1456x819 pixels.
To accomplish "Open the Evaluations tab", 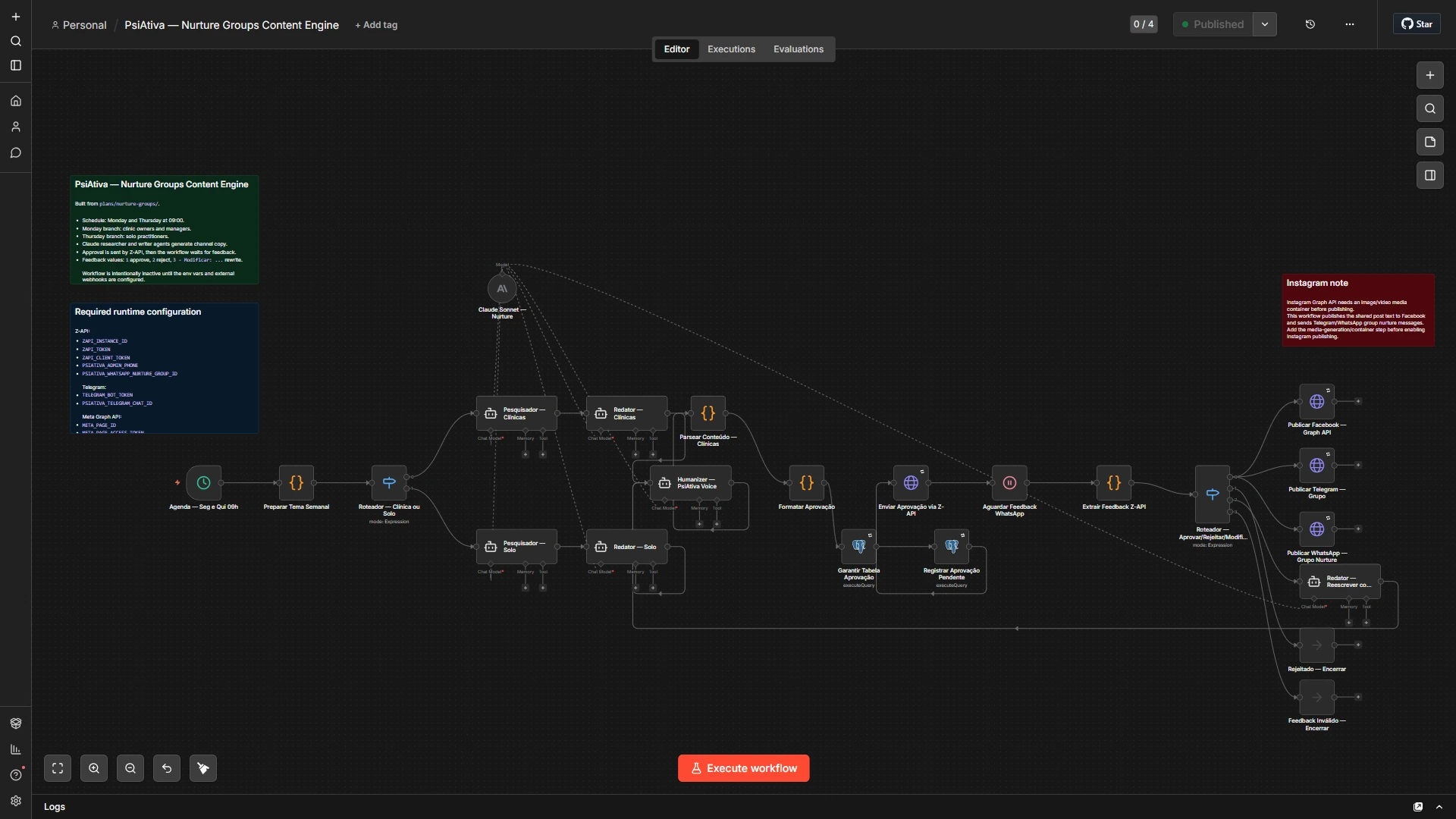I will point(798,49).
